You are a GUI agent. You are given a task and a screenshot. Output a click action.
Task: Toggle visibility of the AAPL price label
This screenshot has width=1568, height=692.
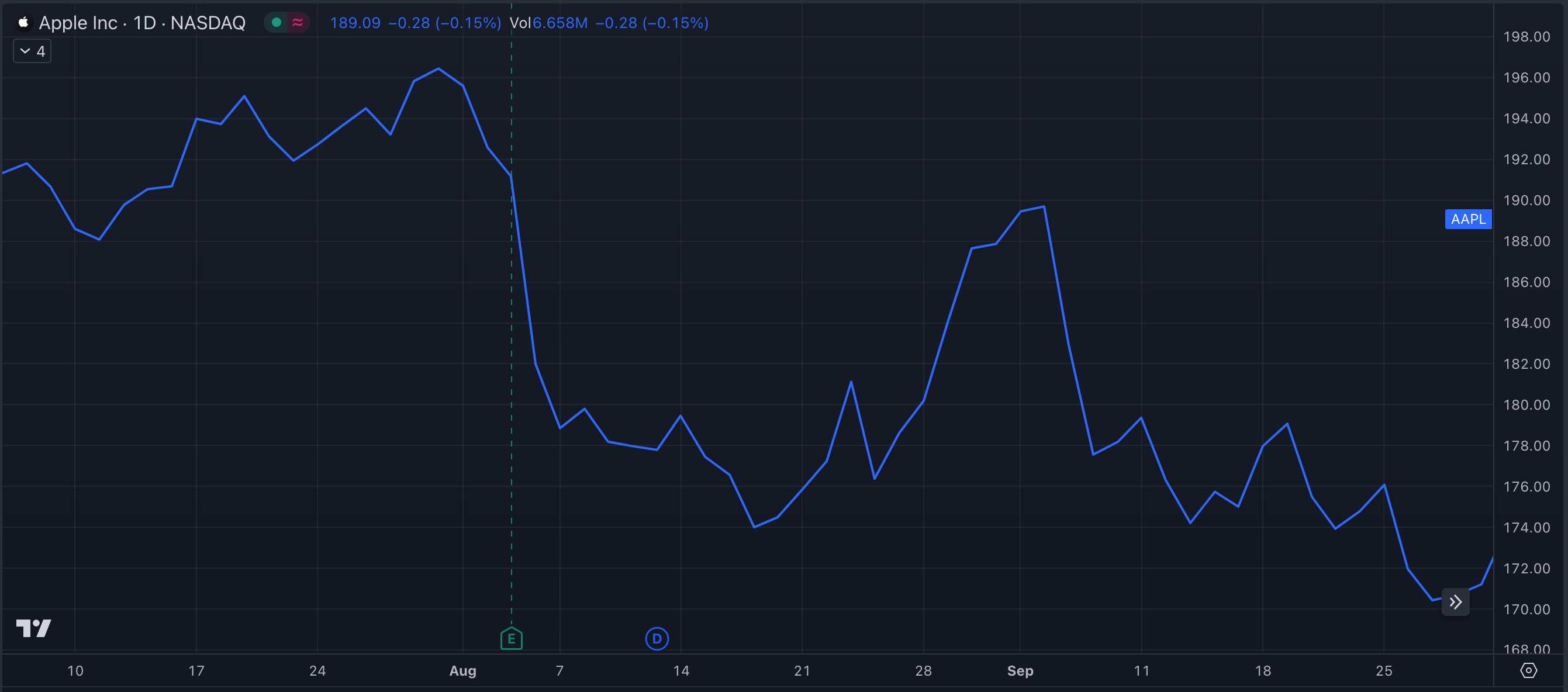pos(1468,219)
